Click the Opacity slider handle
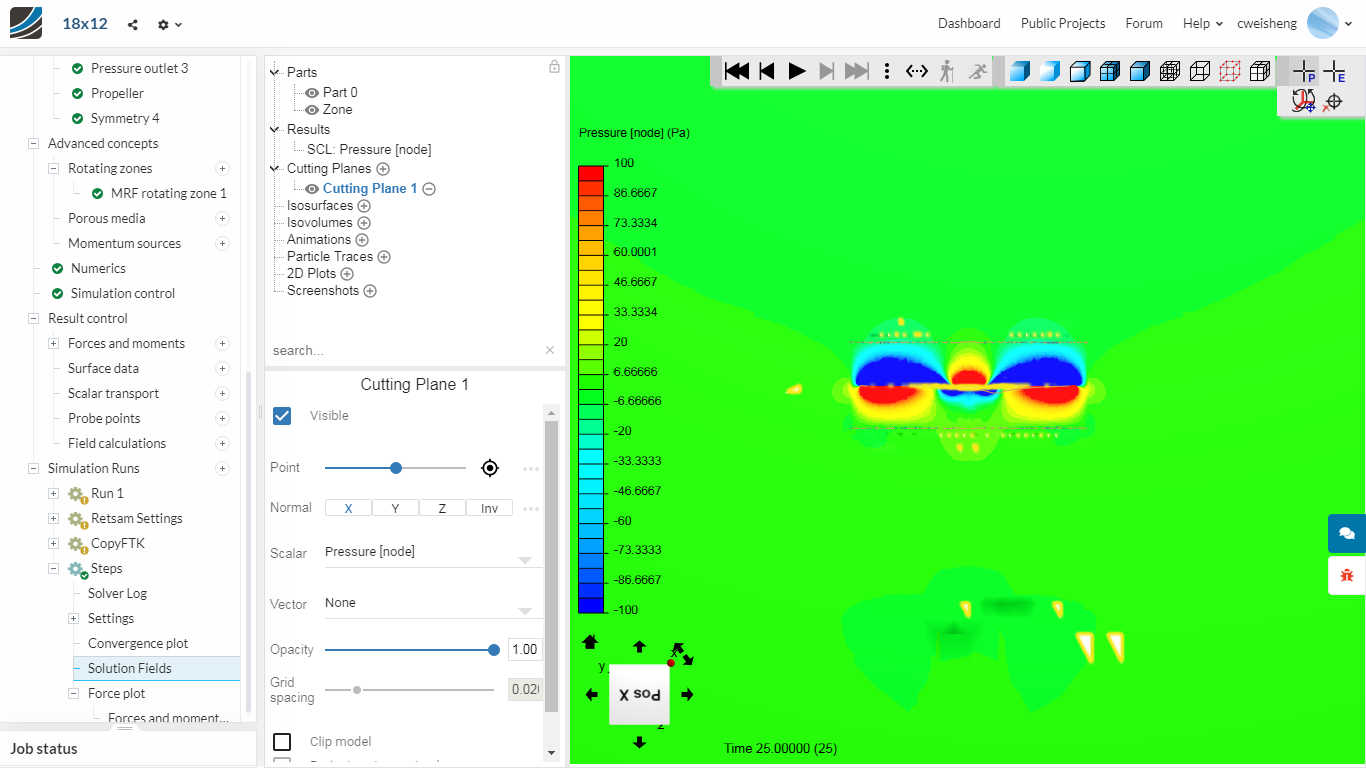Image resolution: width=1366 pixels, height=768 pixels. [x=494, y=650]
